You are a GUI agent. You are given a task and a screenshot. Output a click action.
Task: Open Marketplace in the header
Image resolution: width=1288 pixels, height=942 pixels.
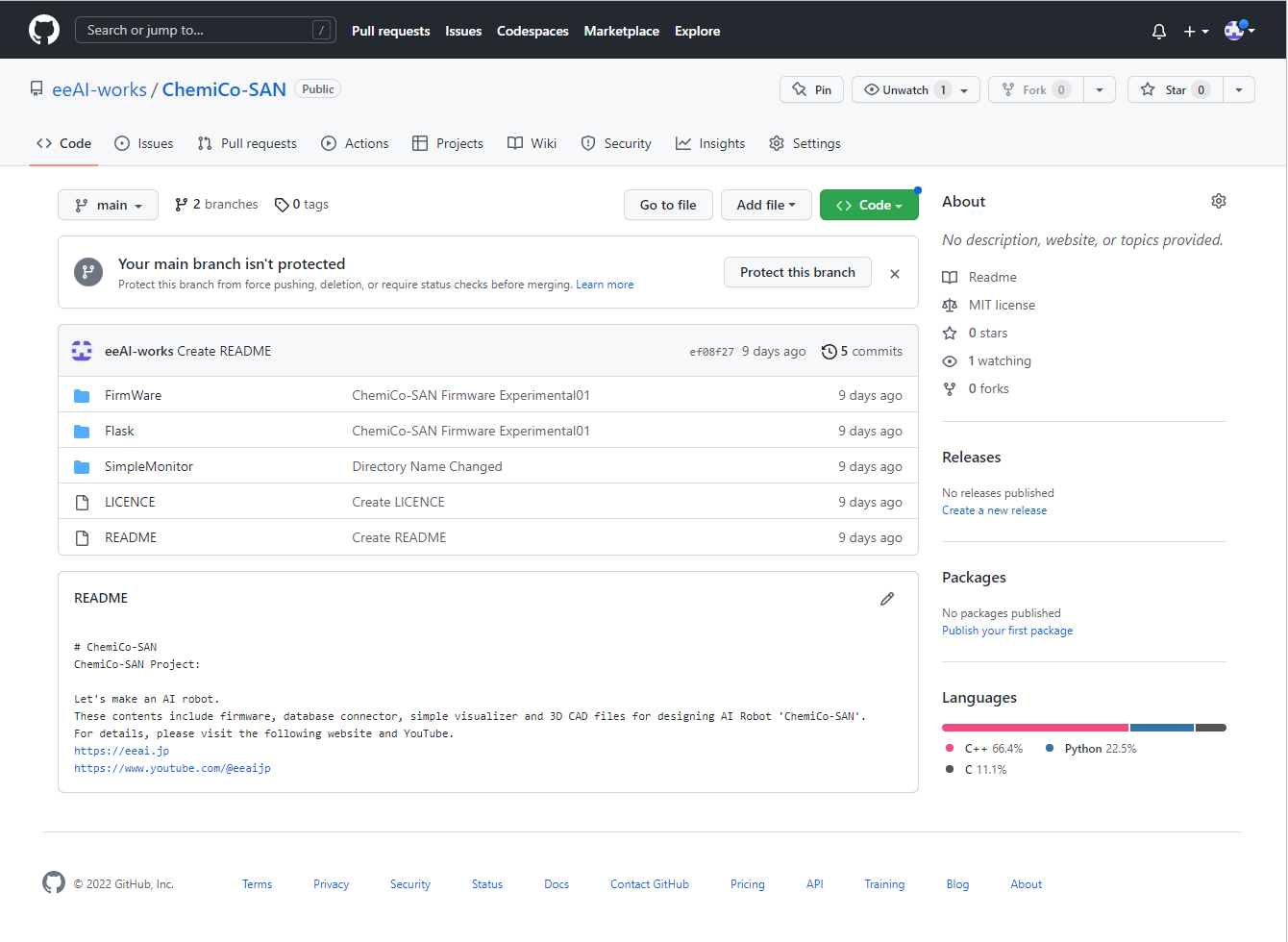(622, 31)
